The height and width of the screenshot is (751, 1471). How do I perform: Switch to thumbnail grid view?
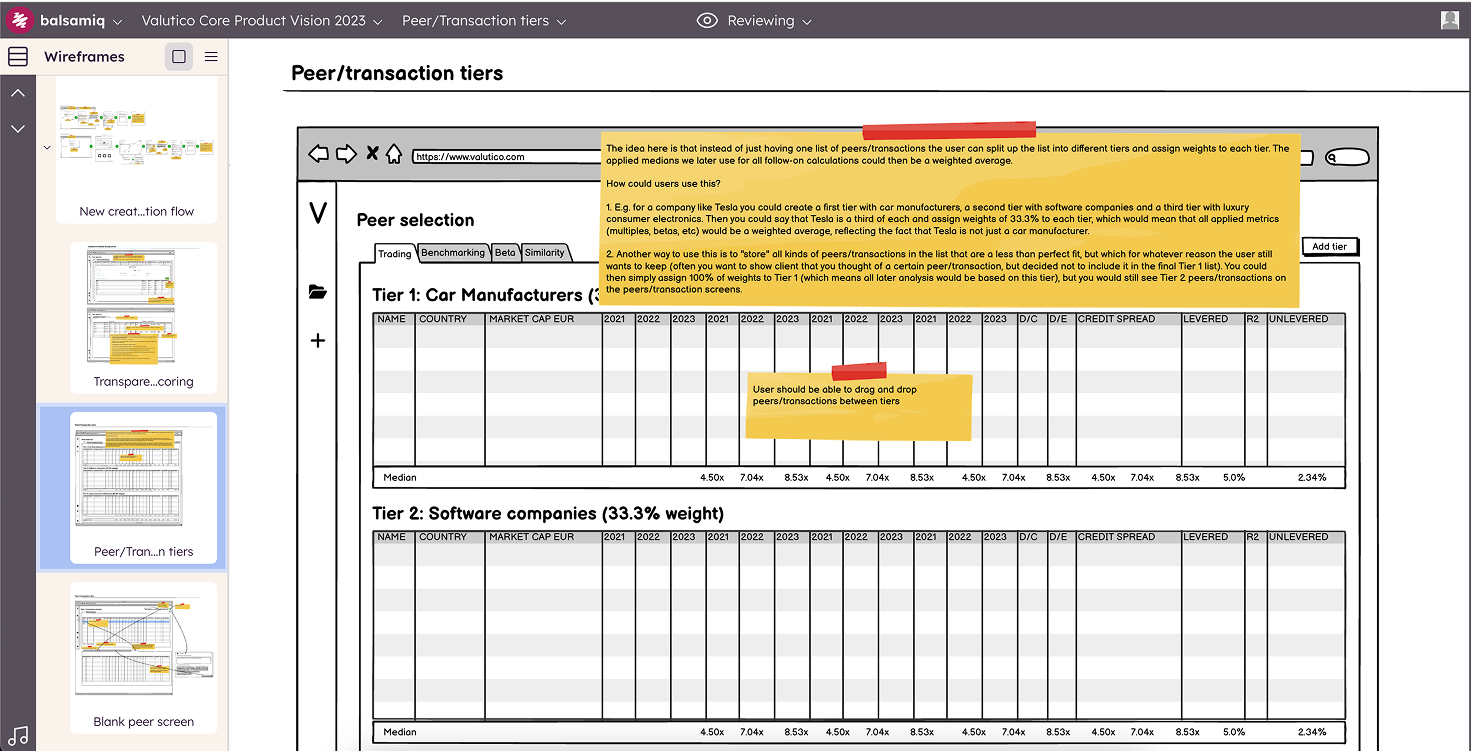point(179,57)
